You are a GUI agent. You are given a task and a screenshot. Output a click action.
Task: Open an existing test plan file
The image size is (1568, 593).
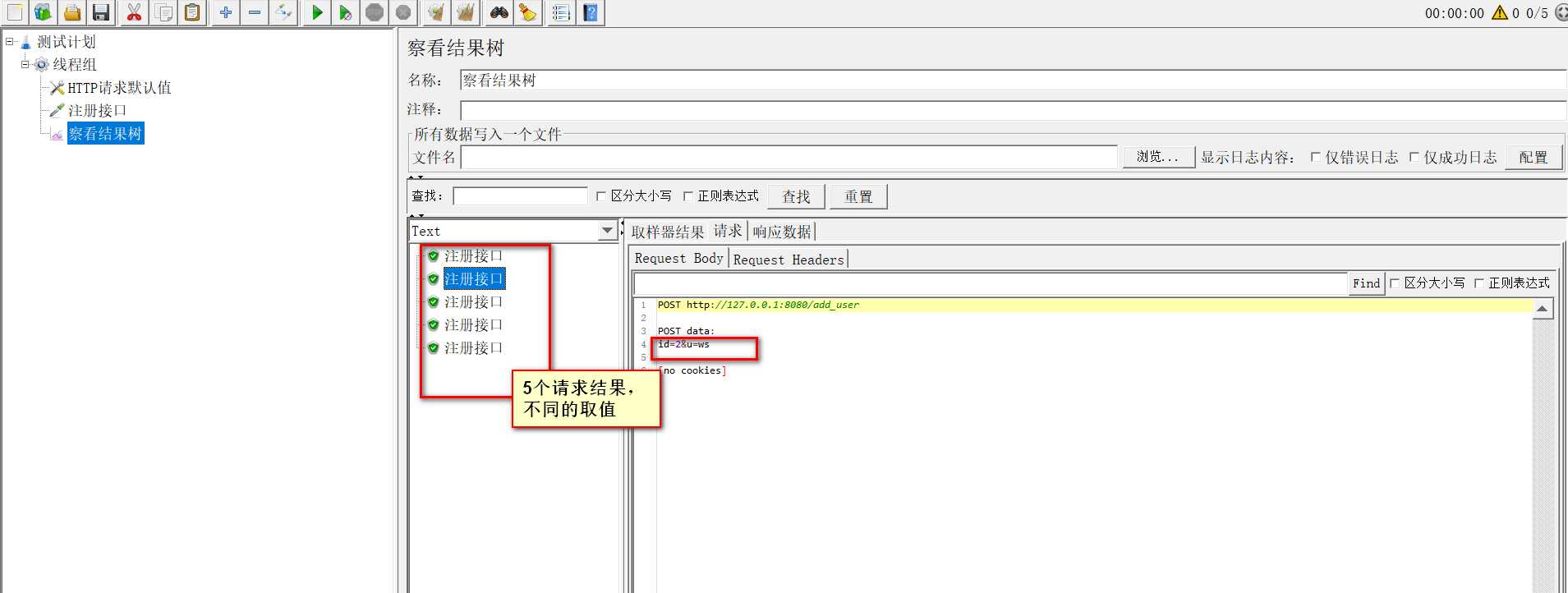click(72, 12)
